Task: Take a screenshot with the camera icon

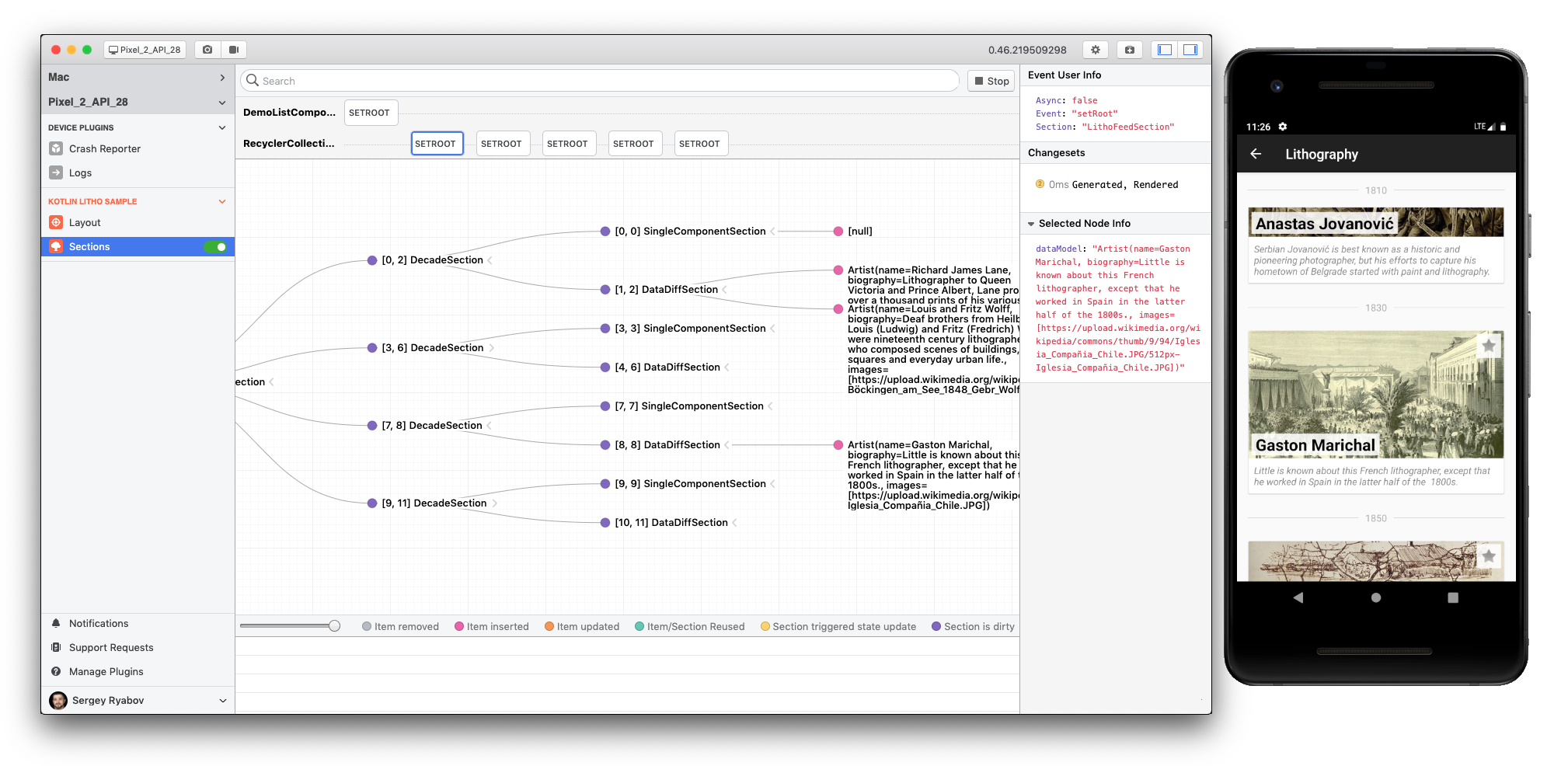Action: (207, 50)
